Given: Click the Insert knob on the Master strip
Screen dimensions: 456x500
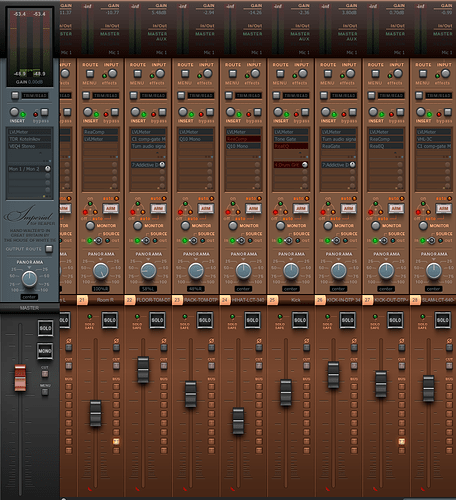Looking at the screenshot, I should (14, 112).
